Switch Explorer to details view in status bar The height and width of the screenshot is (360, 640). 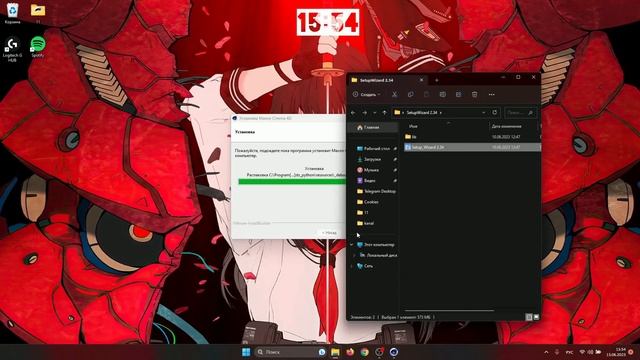click(x=529, y=317)
